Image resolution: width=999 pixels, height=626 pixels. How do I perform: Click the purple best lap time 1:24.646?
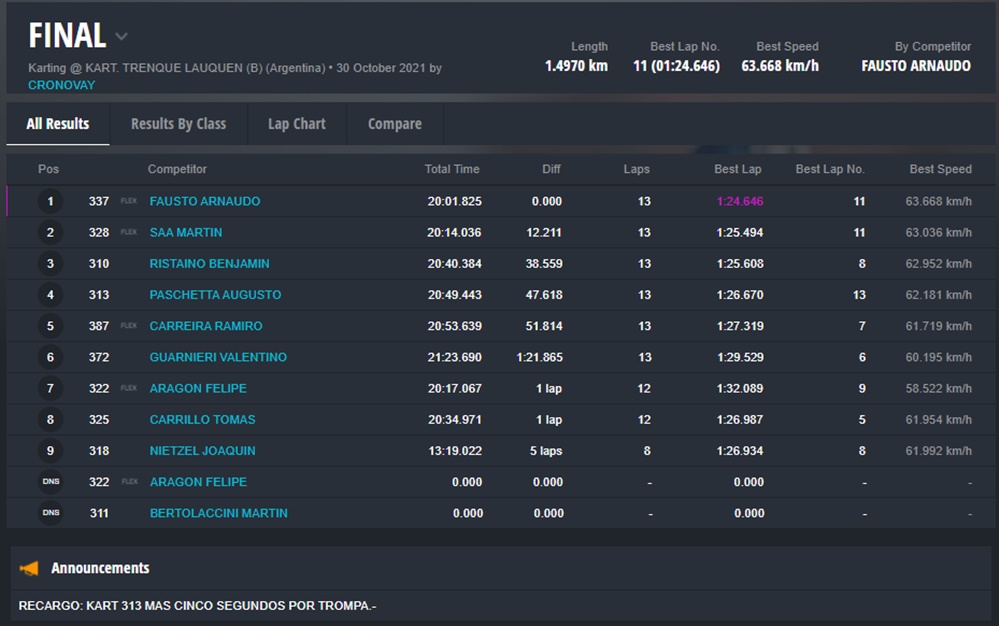pos(739,201)
